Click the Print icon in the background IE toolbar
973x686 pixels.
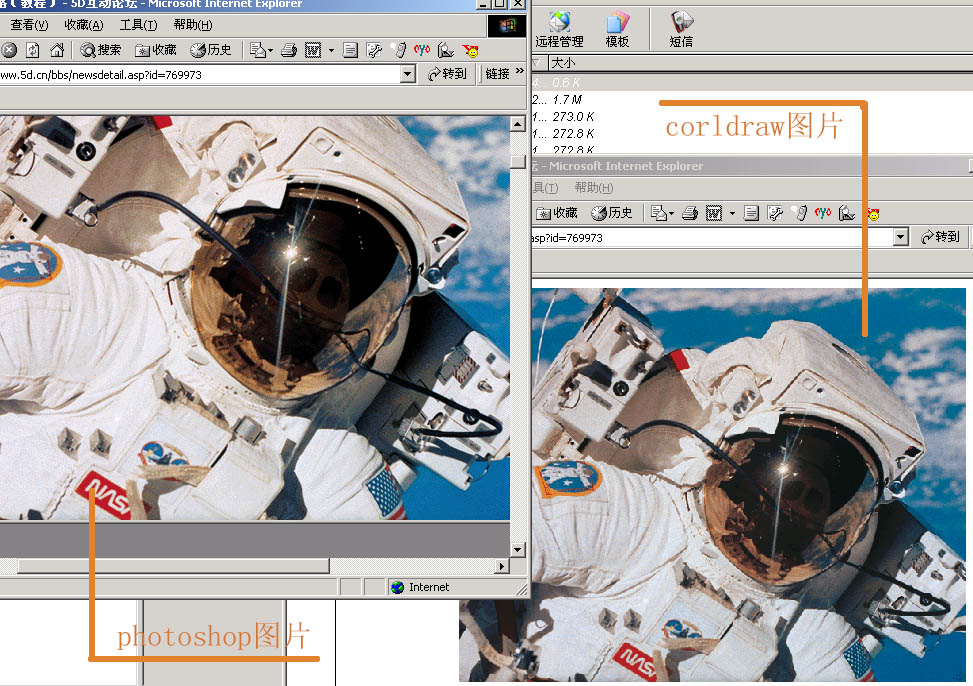pyautogui.click(x=689, y=214)
